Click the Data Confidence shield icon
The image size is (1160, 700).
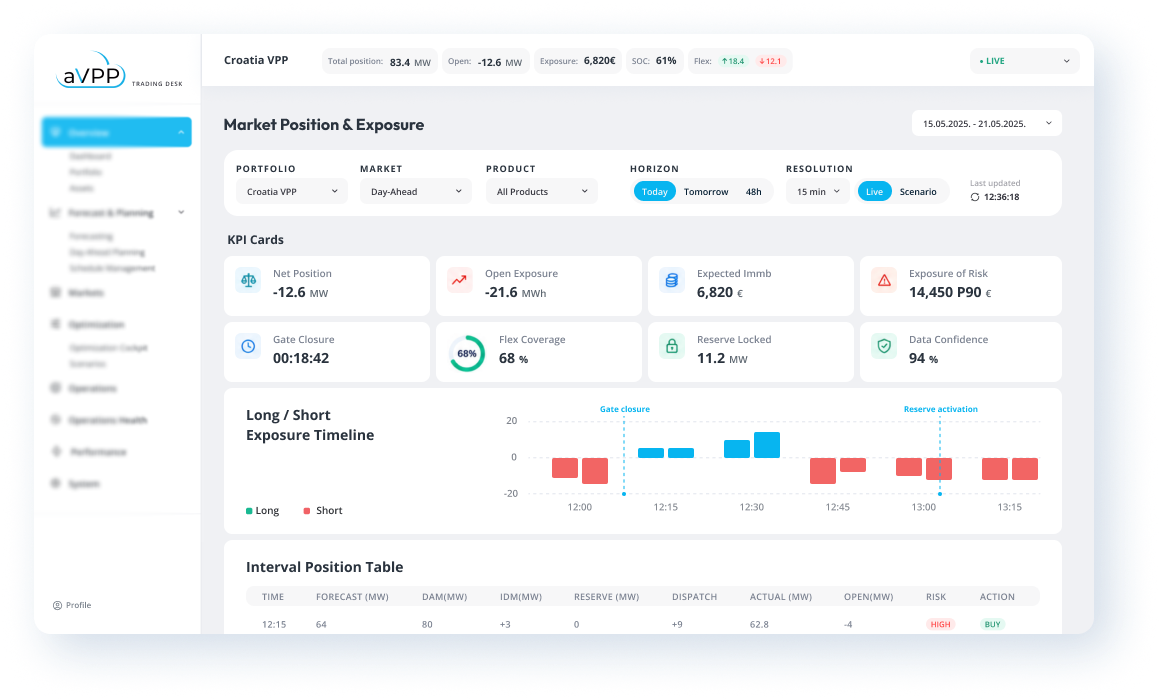point(884,346)
